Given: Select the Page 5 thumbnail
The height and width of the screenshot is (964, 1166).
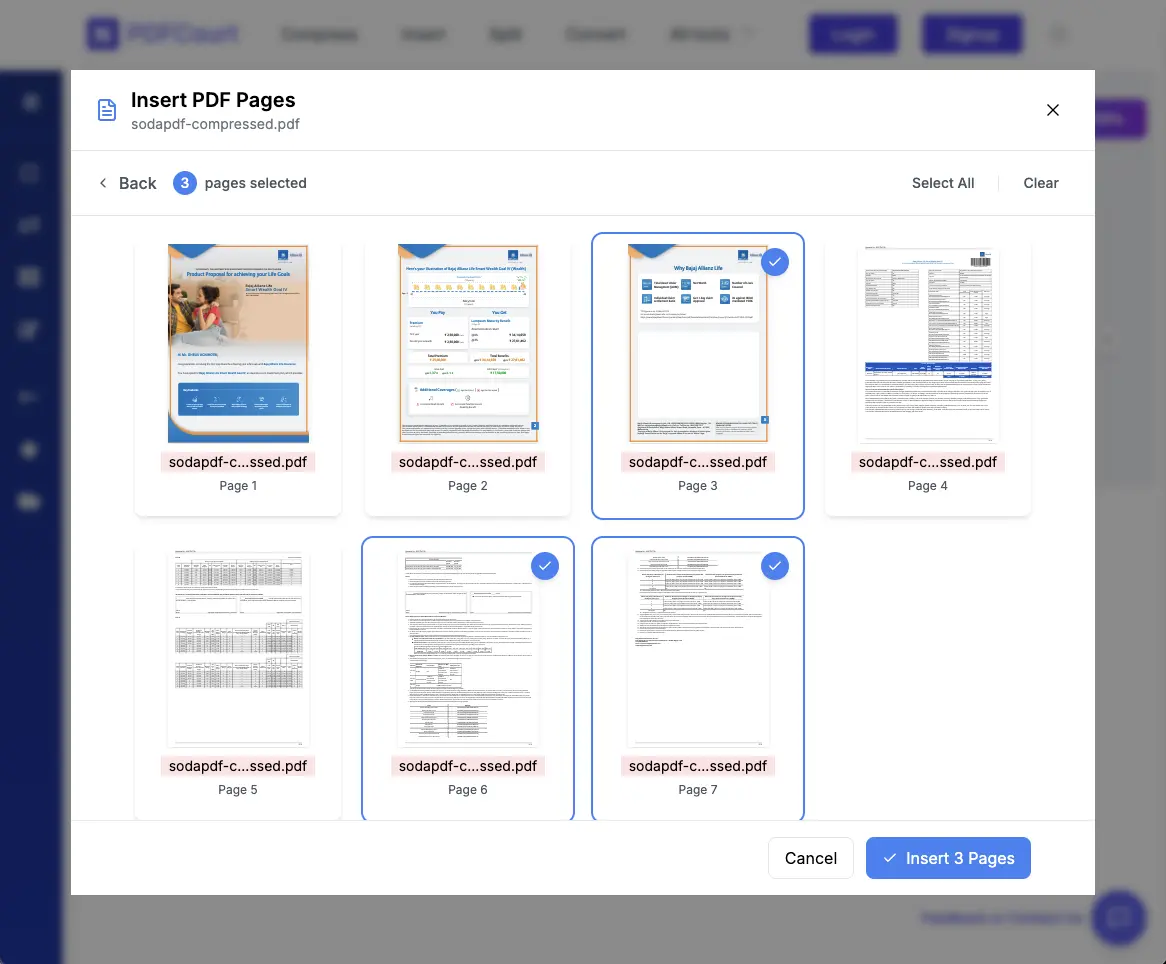Looking at the screenshot, I should tap(238, 648).
